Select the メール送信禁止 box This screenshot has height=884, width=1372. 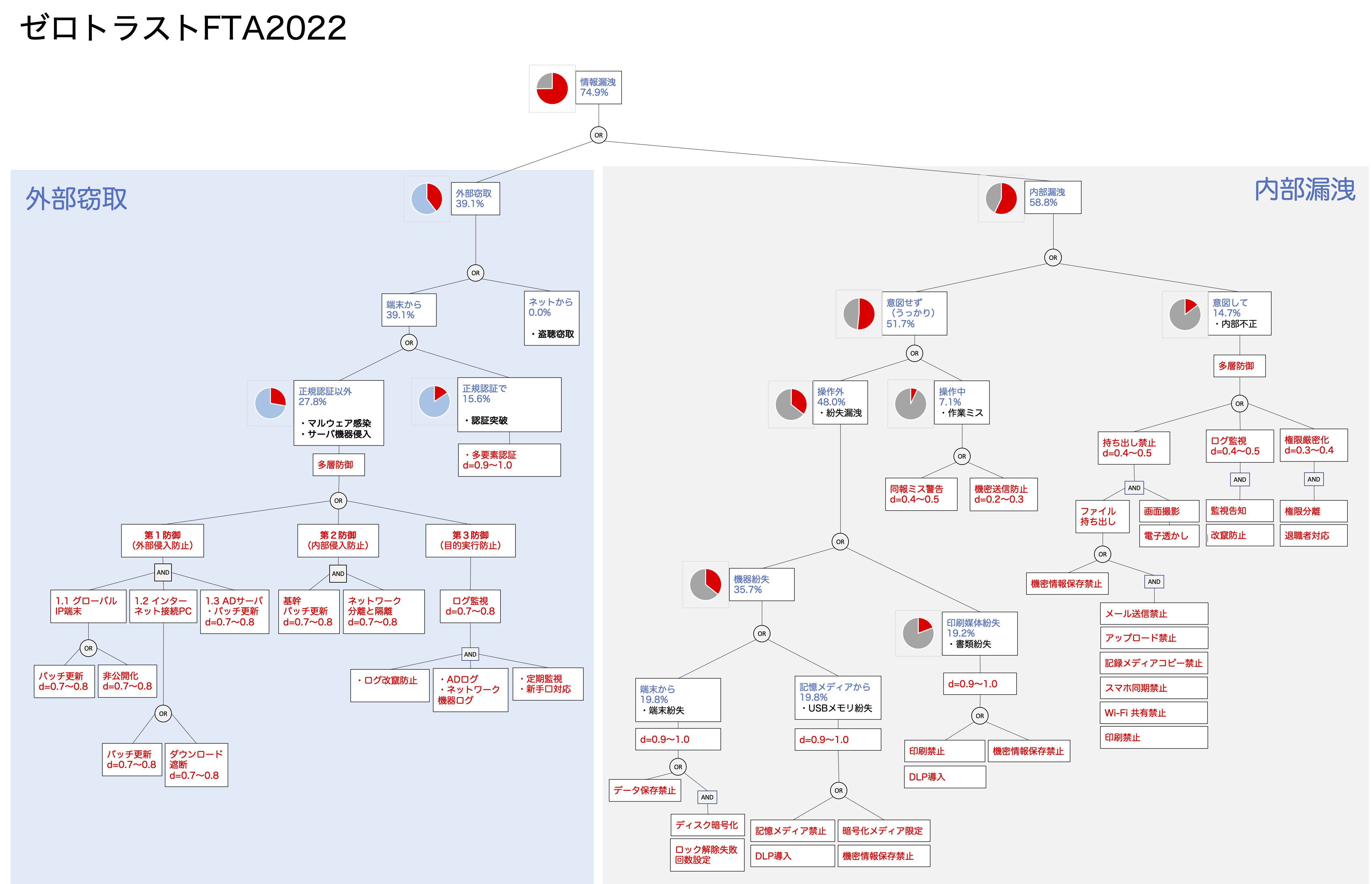coord(1154,614)
